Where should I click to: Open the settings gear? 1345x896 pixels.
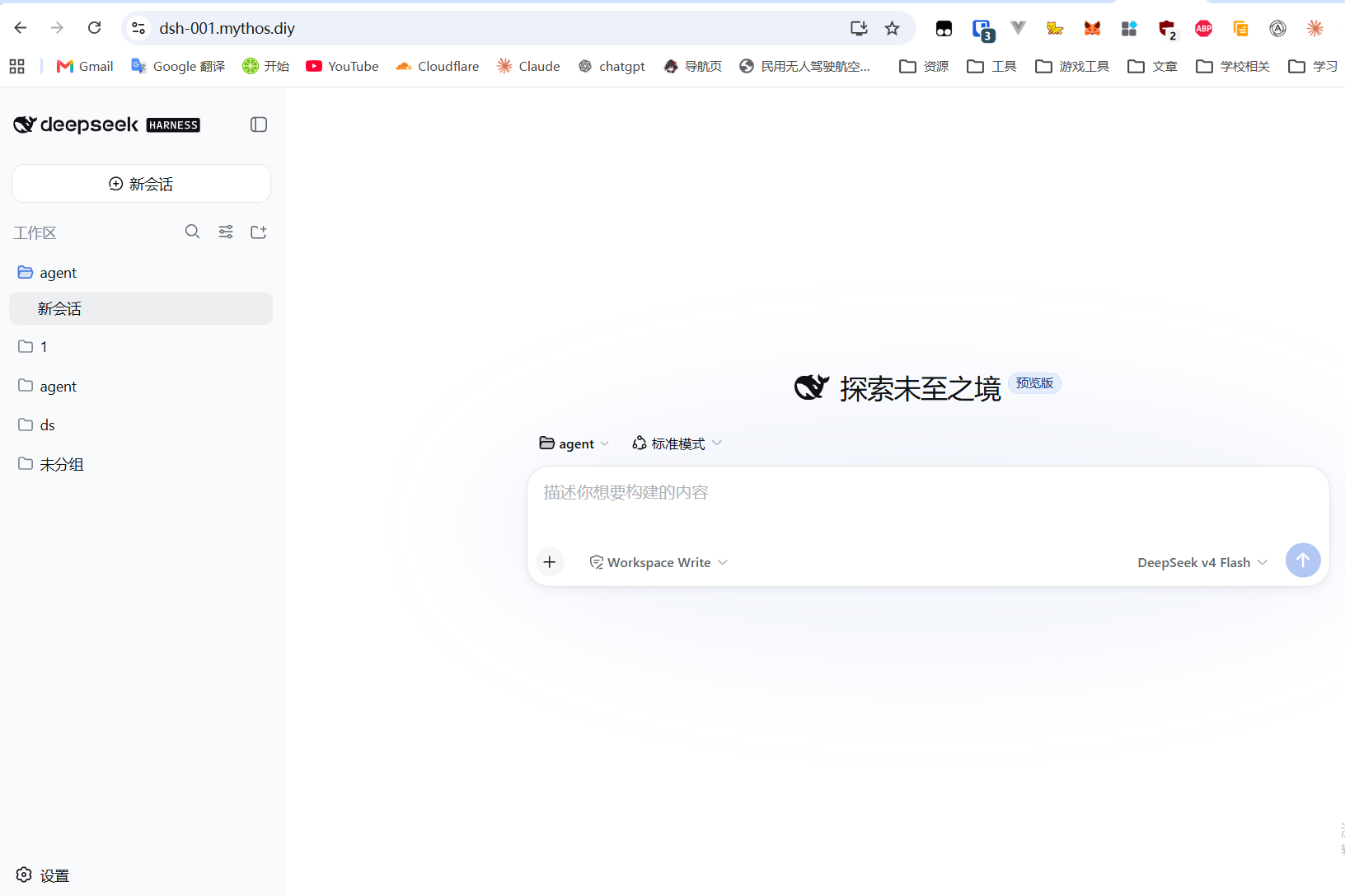(x=25, y=875)
